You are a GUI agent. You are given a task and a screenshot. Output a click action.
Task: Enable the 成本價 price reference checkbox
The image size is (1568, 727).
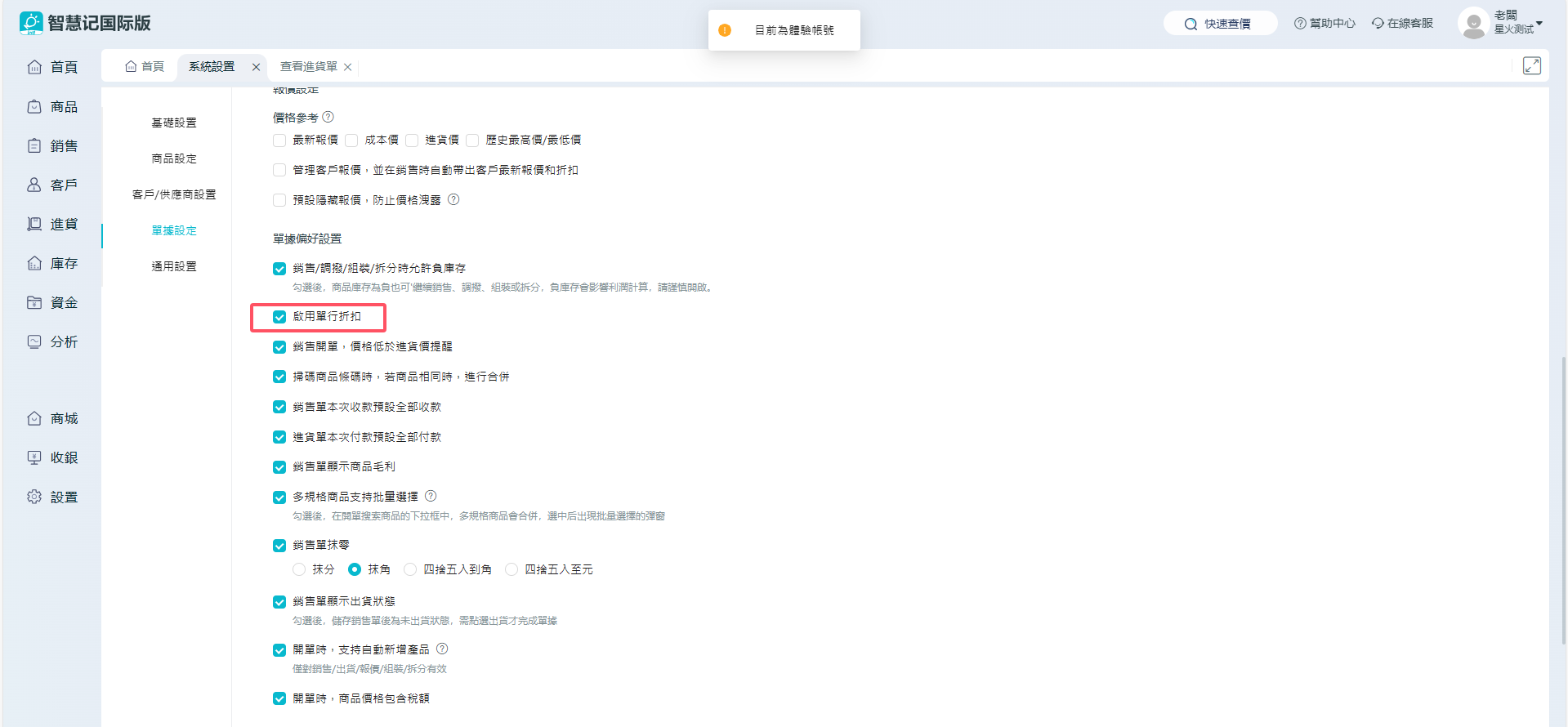tap(352, 140)
